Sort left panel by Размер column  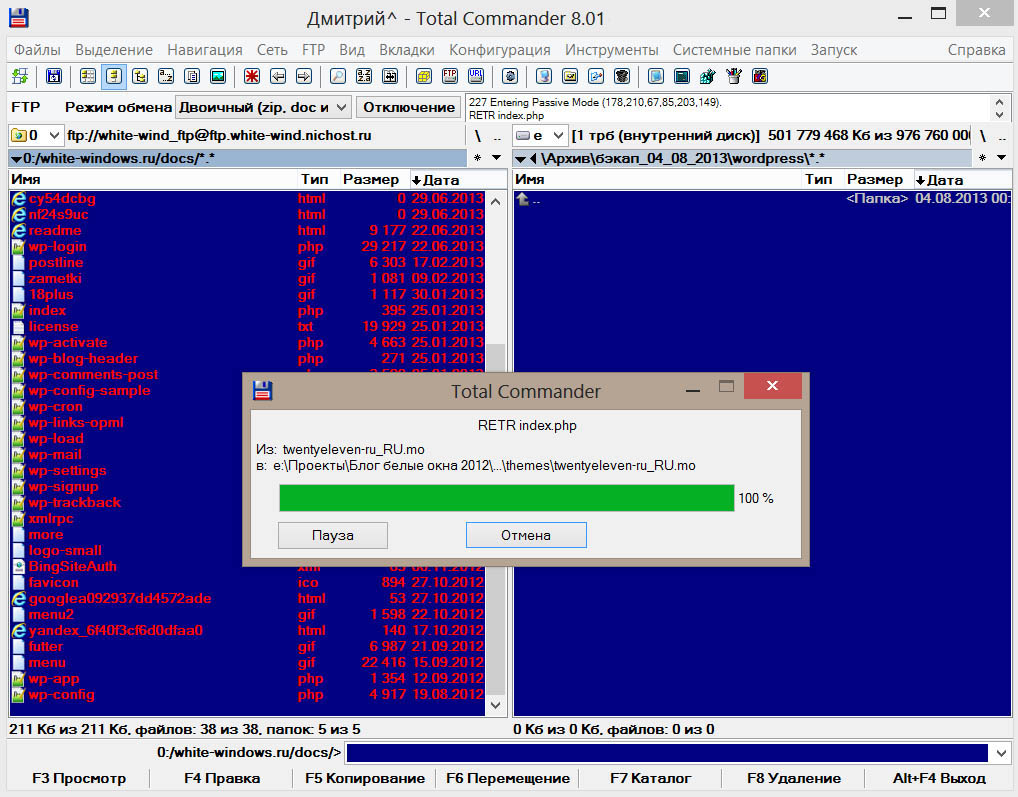coord(372,180)
